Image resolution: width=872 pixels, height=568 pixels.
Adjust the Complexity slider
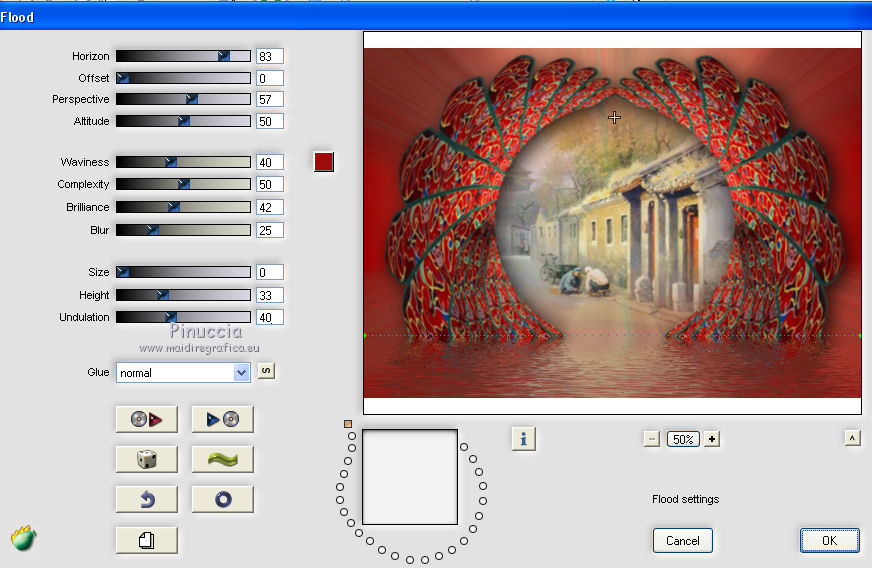tap(183, 184)
